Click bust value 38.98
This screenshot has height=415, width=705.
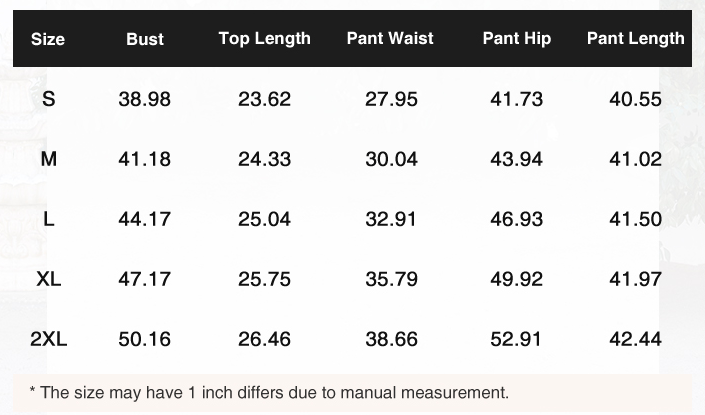tap(145, 99)
